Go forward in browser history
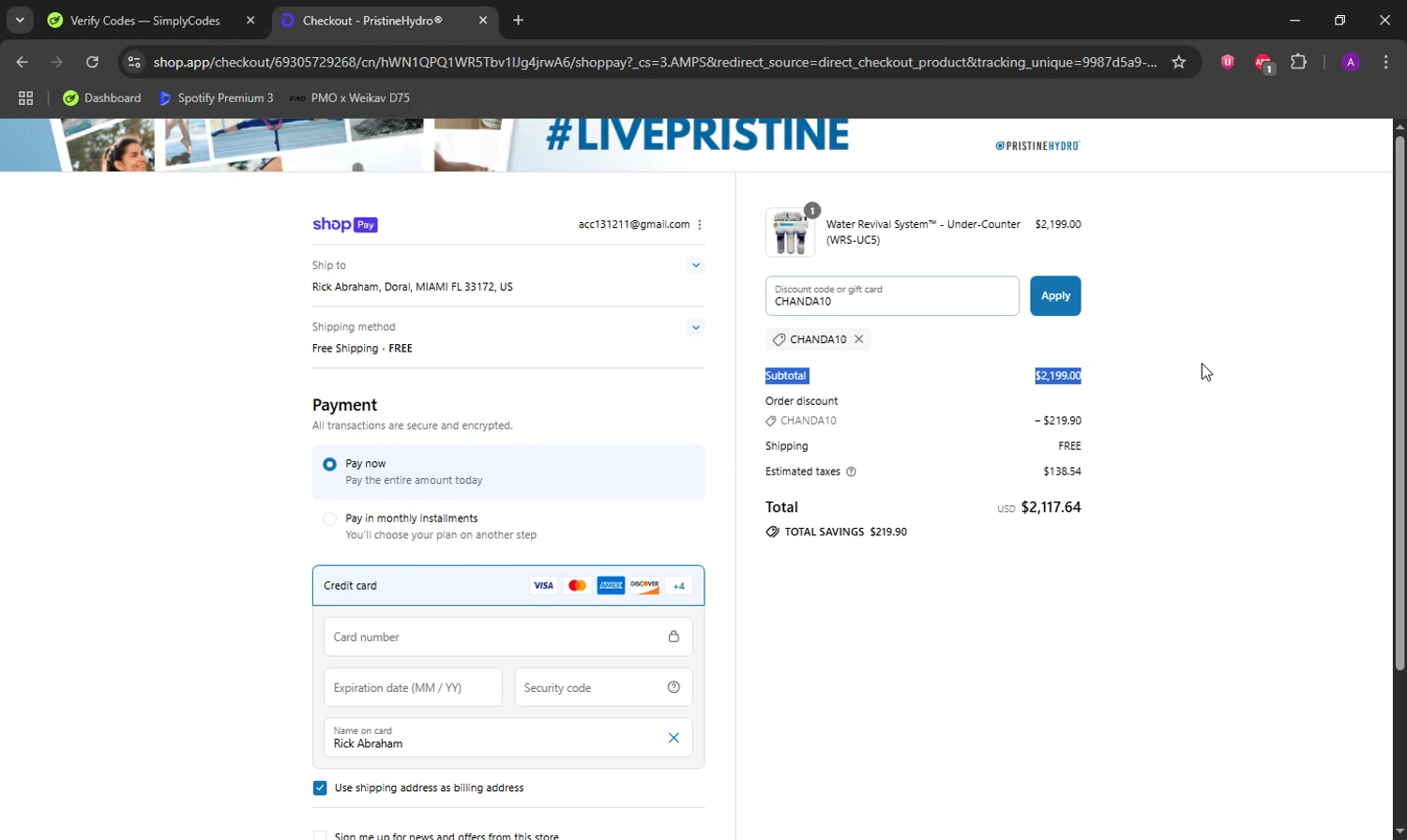This screenshot has height=840, width=1407. pos(57,62)
